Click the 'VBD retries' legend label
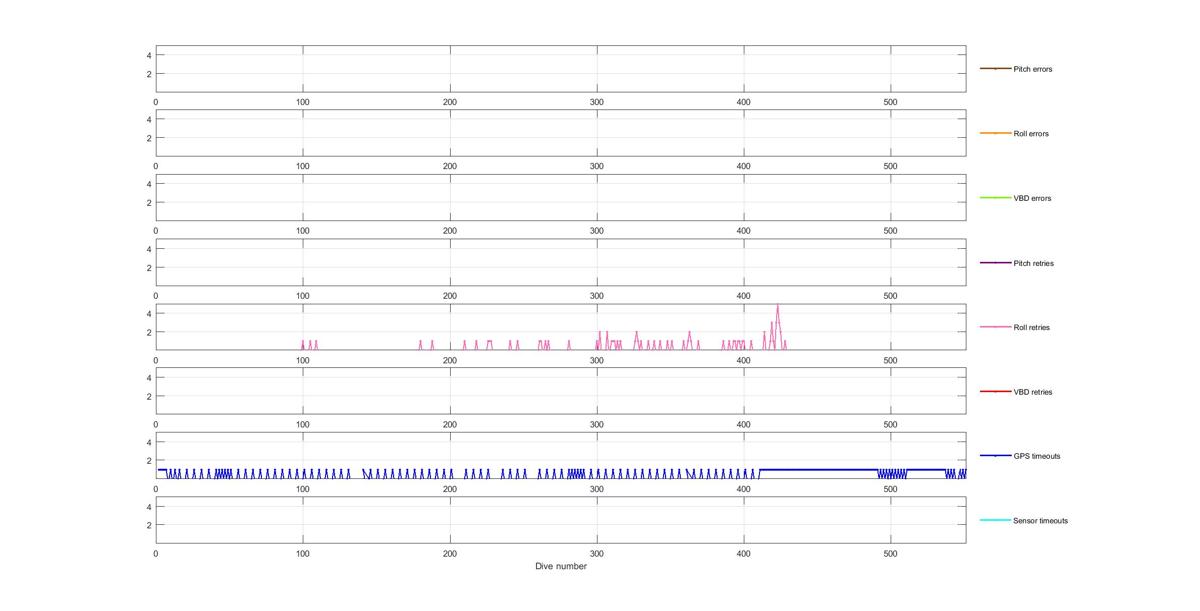Screen dimensions: 1200x611 pyautogui.click(x=1033, y=392)
